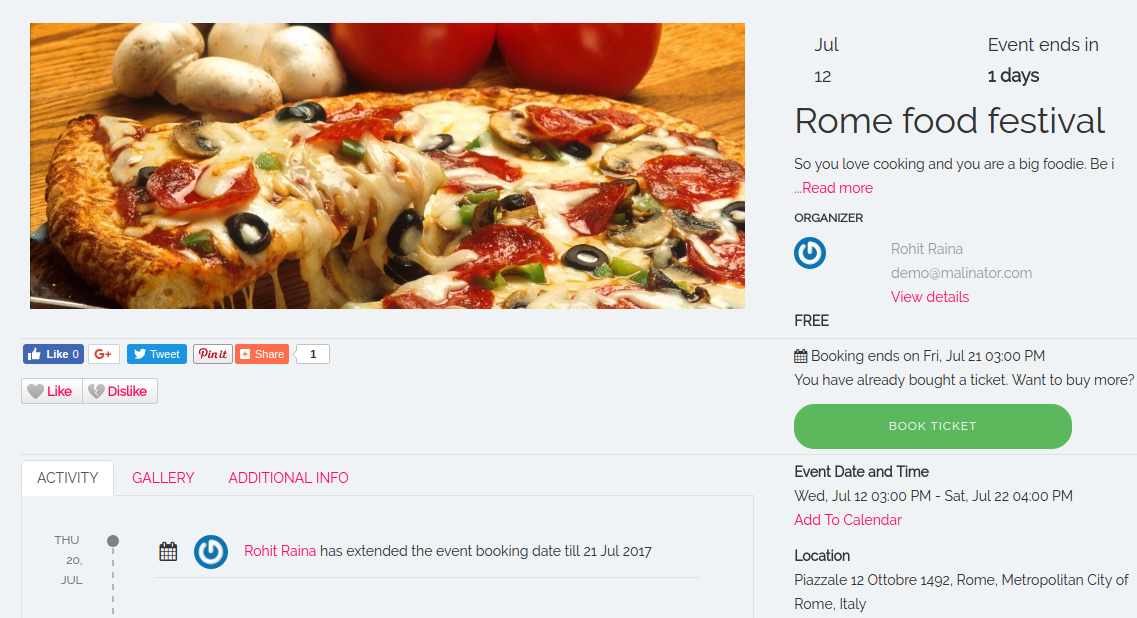Expand description with Read more

coord(835,188)
